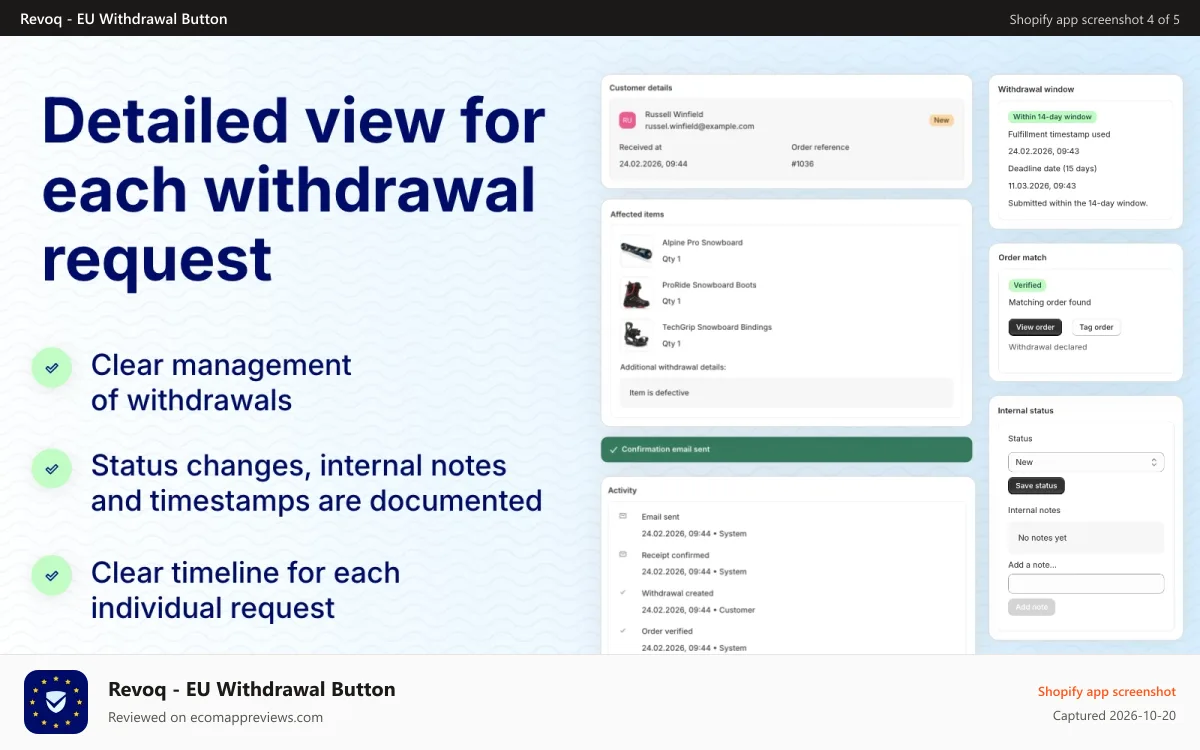Viewport: 1200px width, 750px height.
Task: Click the New status badge
Action: coord(941,120)
